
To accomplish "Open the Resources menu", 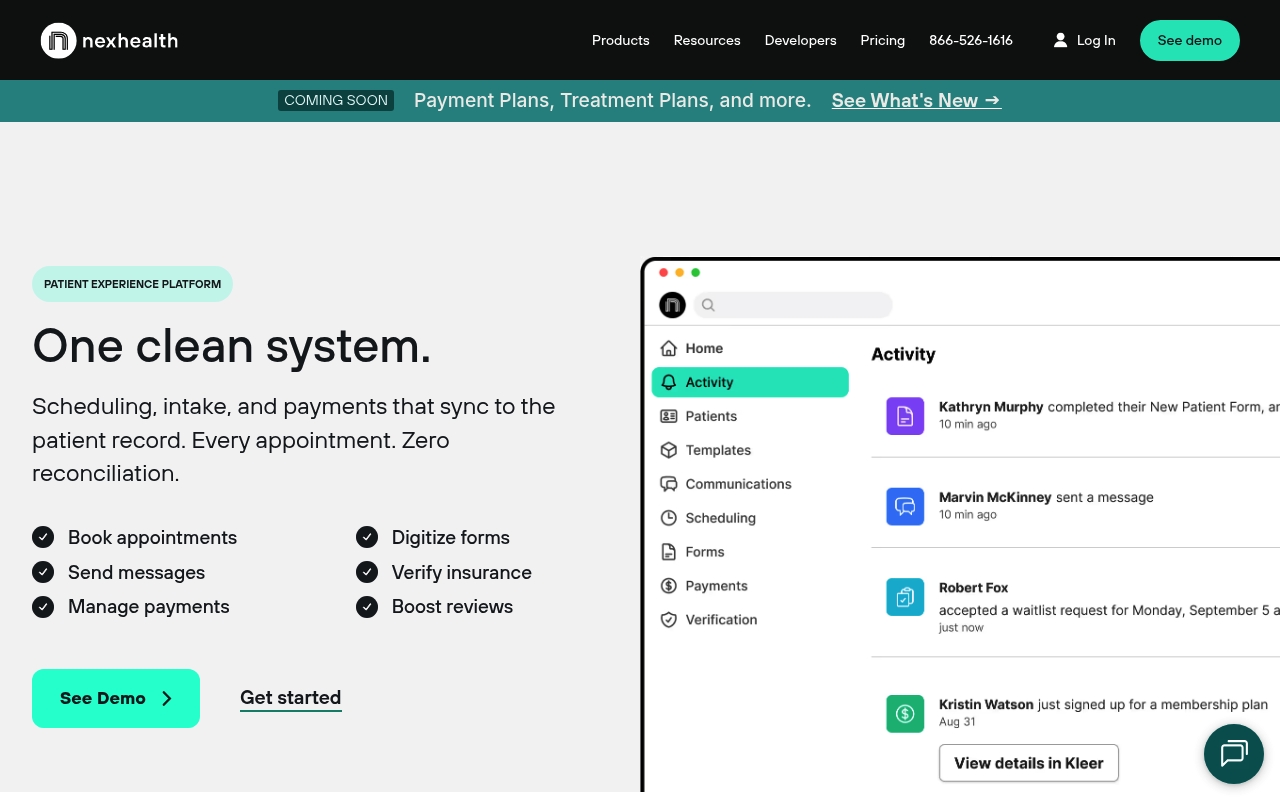I will click(707, 40).
